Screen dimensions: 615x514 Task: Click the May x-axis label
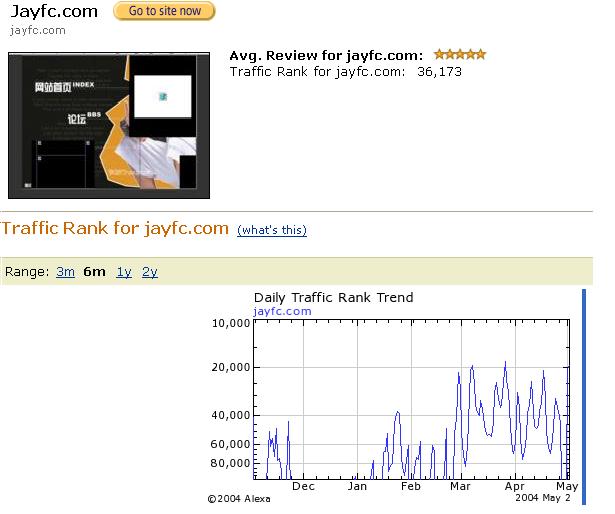(x=567, y=487)
